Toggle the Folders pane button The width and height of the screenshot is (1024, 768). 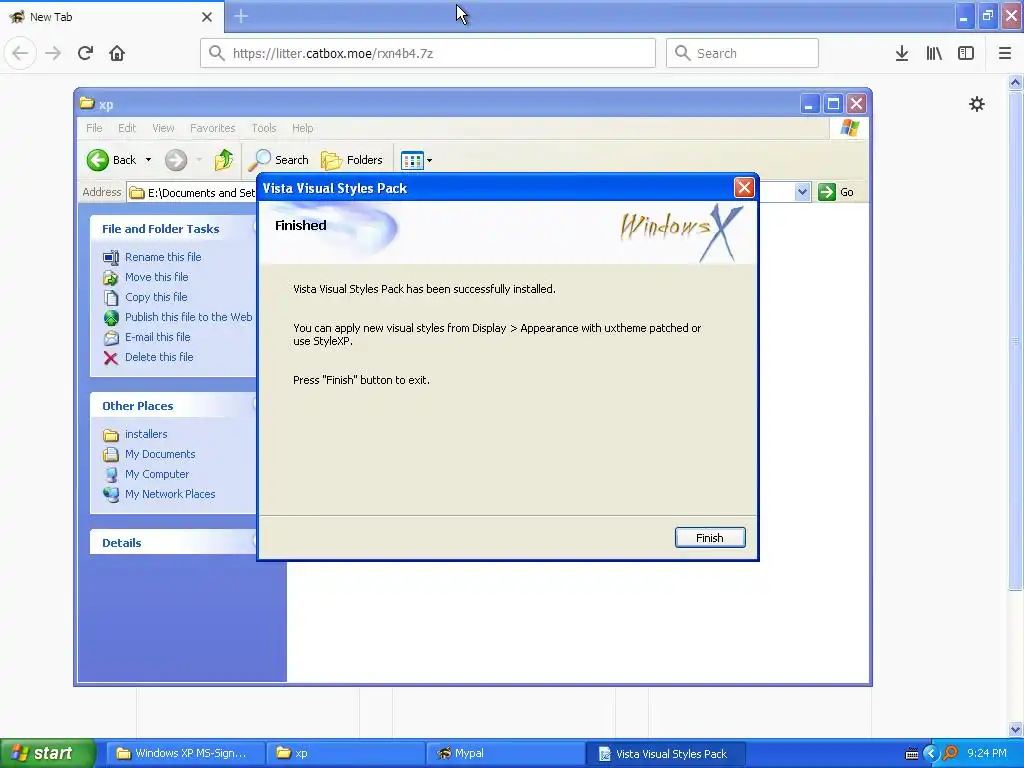pyautogui.click(x=352, y=160)
